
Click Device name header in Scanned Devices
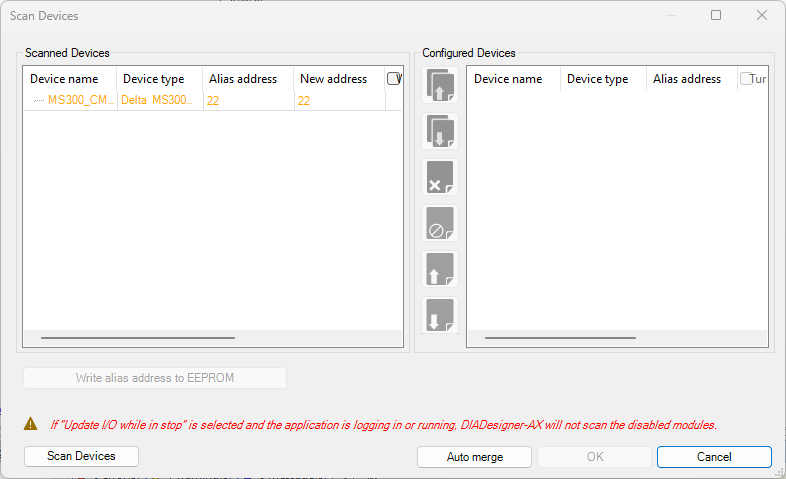point(64,79)
